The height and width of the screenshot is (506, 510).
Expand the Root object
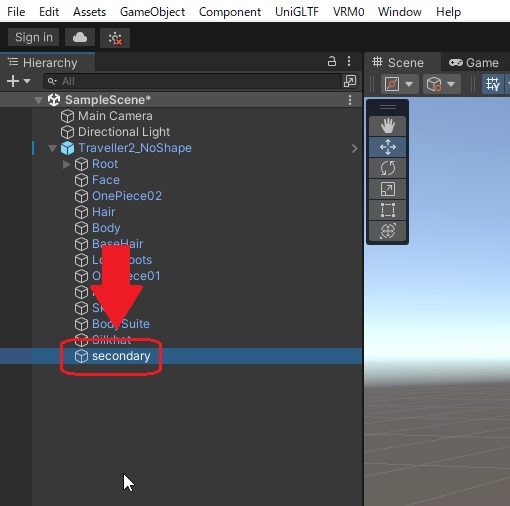pos(66,164)
